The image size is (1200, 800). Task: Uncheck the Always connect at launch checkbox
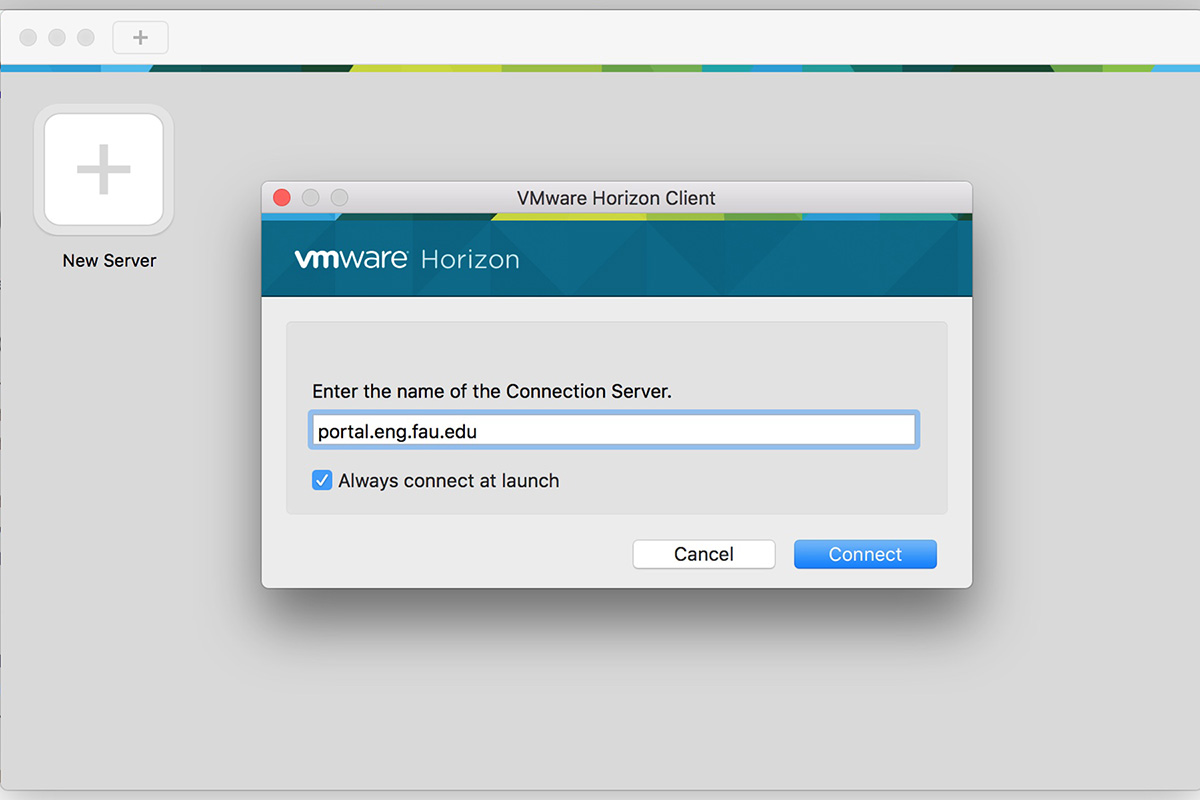[322, 481]
